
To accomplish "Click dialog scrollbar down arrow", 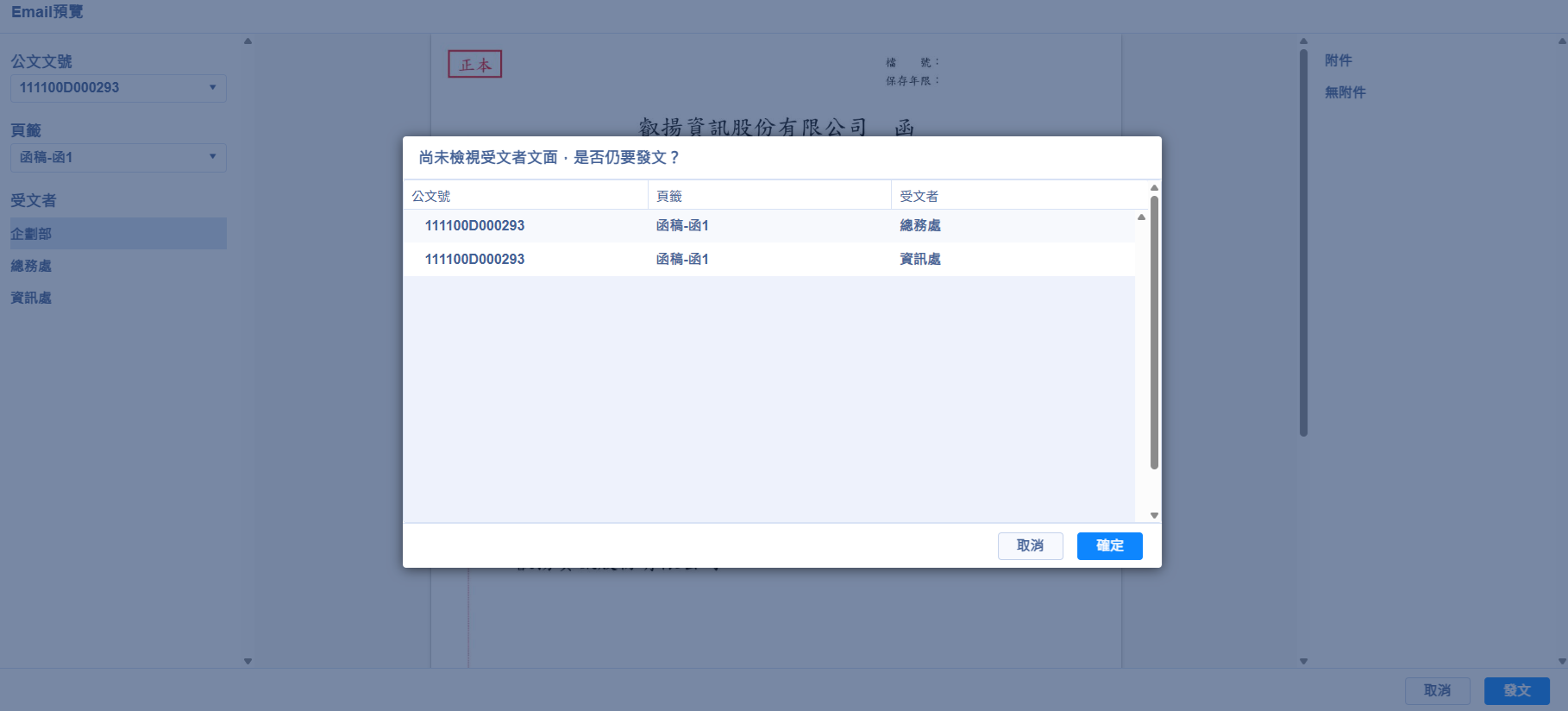I will 1154,515.
